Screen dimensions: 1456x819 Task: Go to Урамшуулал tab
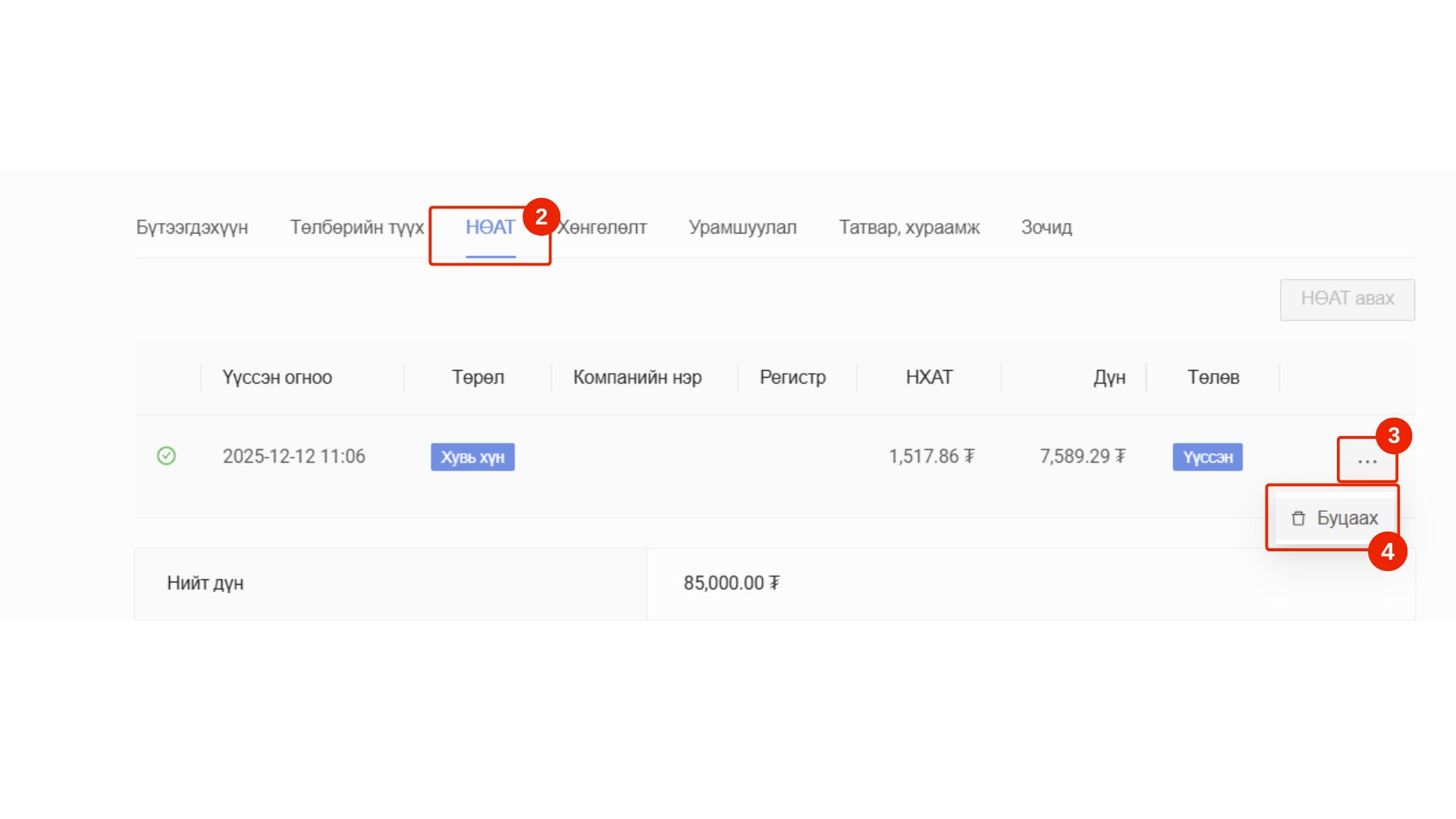coord(742,227)
